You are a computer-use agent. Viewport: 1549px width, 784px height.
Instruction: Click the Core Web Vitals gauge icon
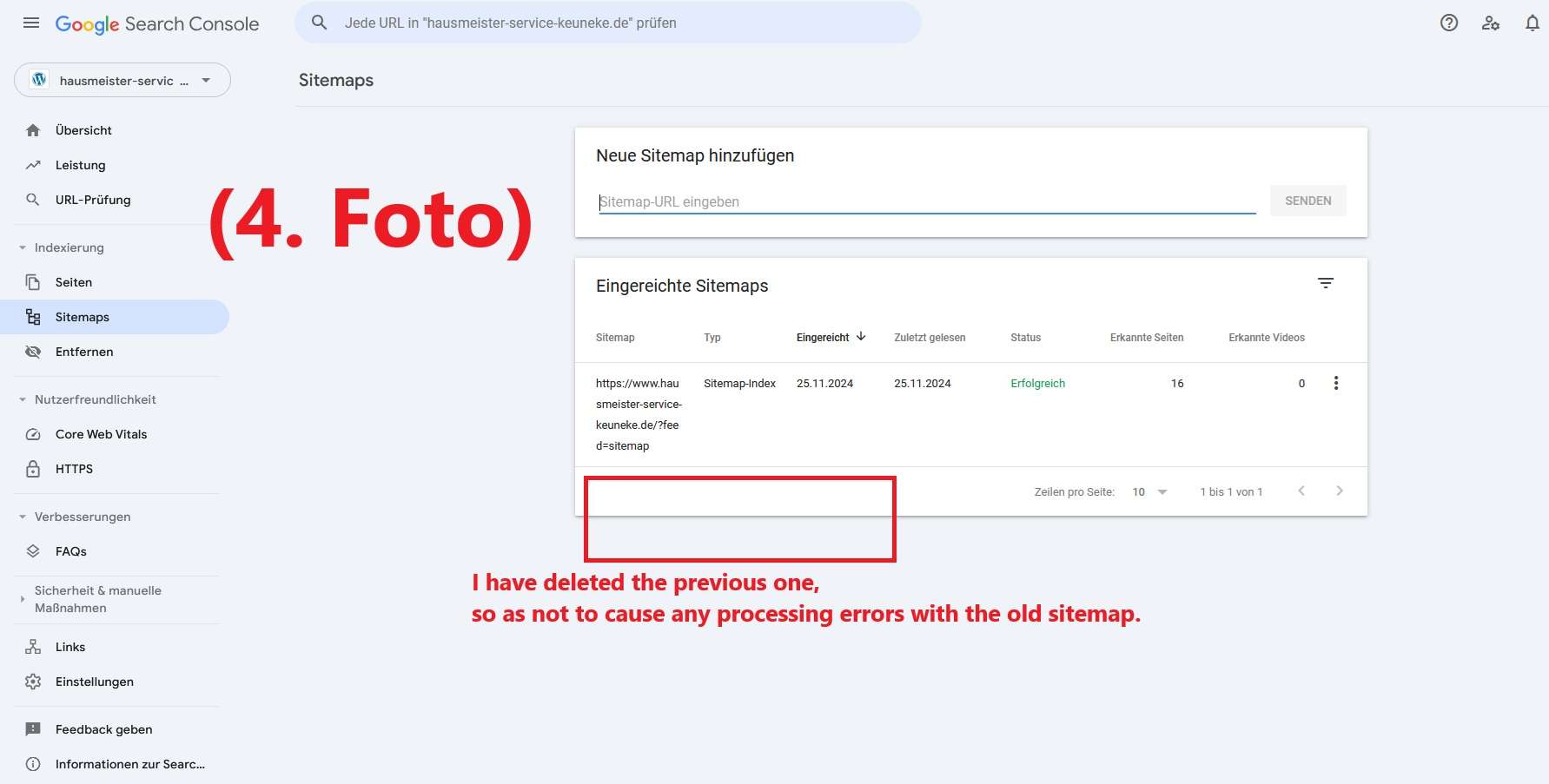[x=33, y=434]
